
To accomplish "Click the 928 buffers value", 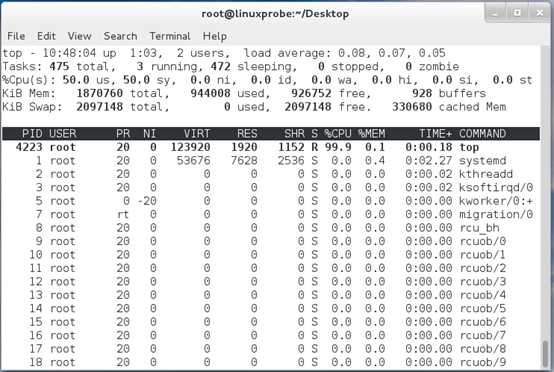I will (x=422, y=93).
